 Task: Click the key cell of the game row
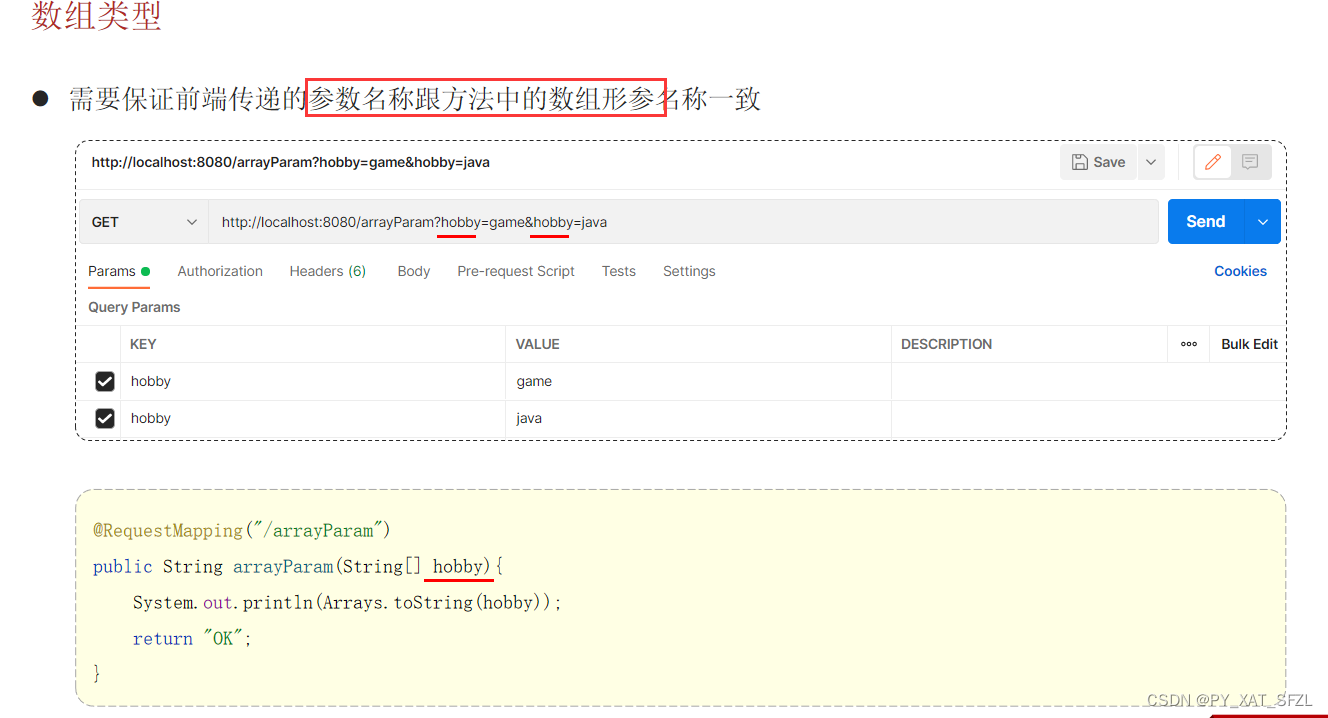[313, 381]
